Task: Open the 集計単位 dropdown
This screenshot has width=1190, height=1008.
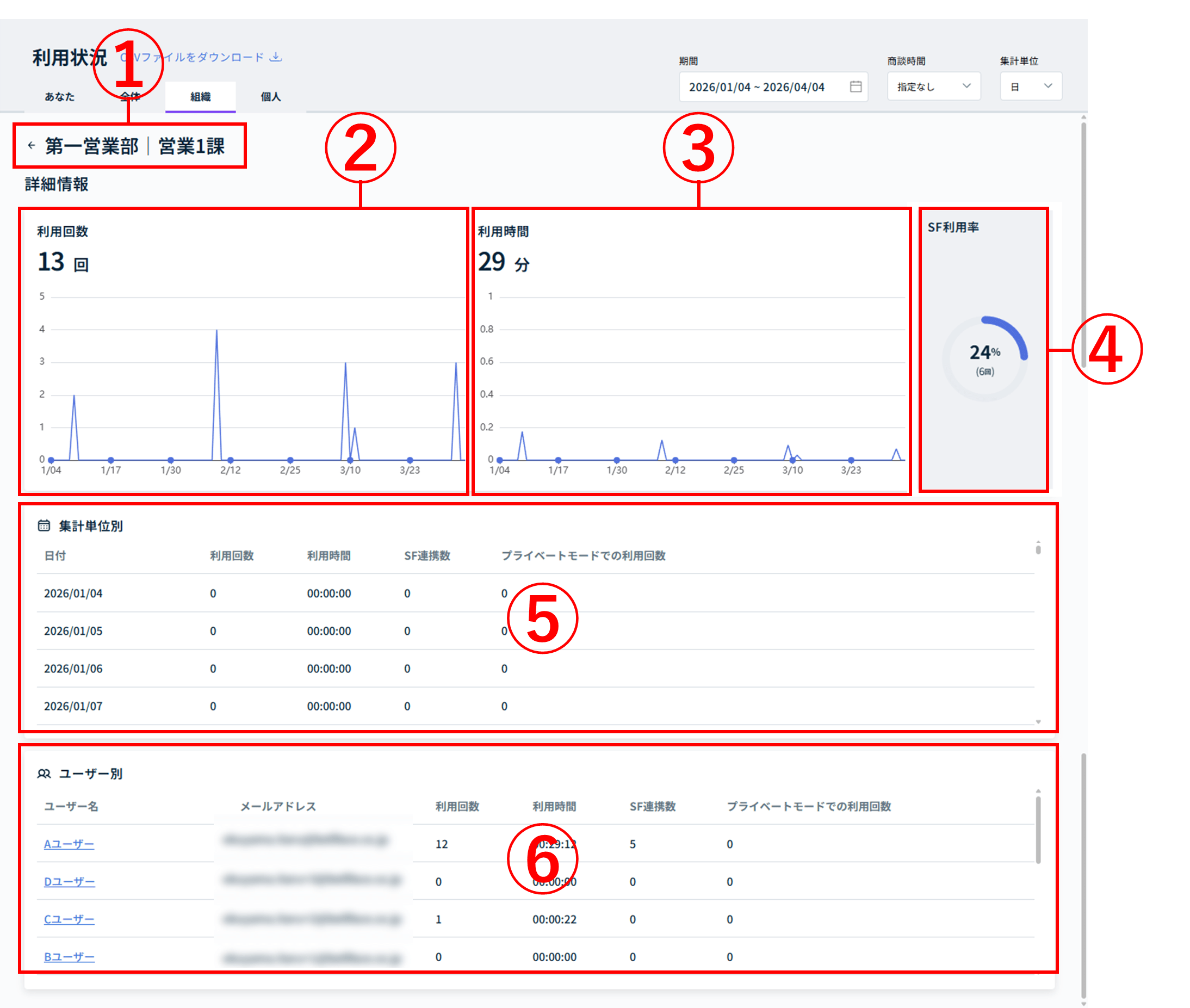Action: 1031,86
